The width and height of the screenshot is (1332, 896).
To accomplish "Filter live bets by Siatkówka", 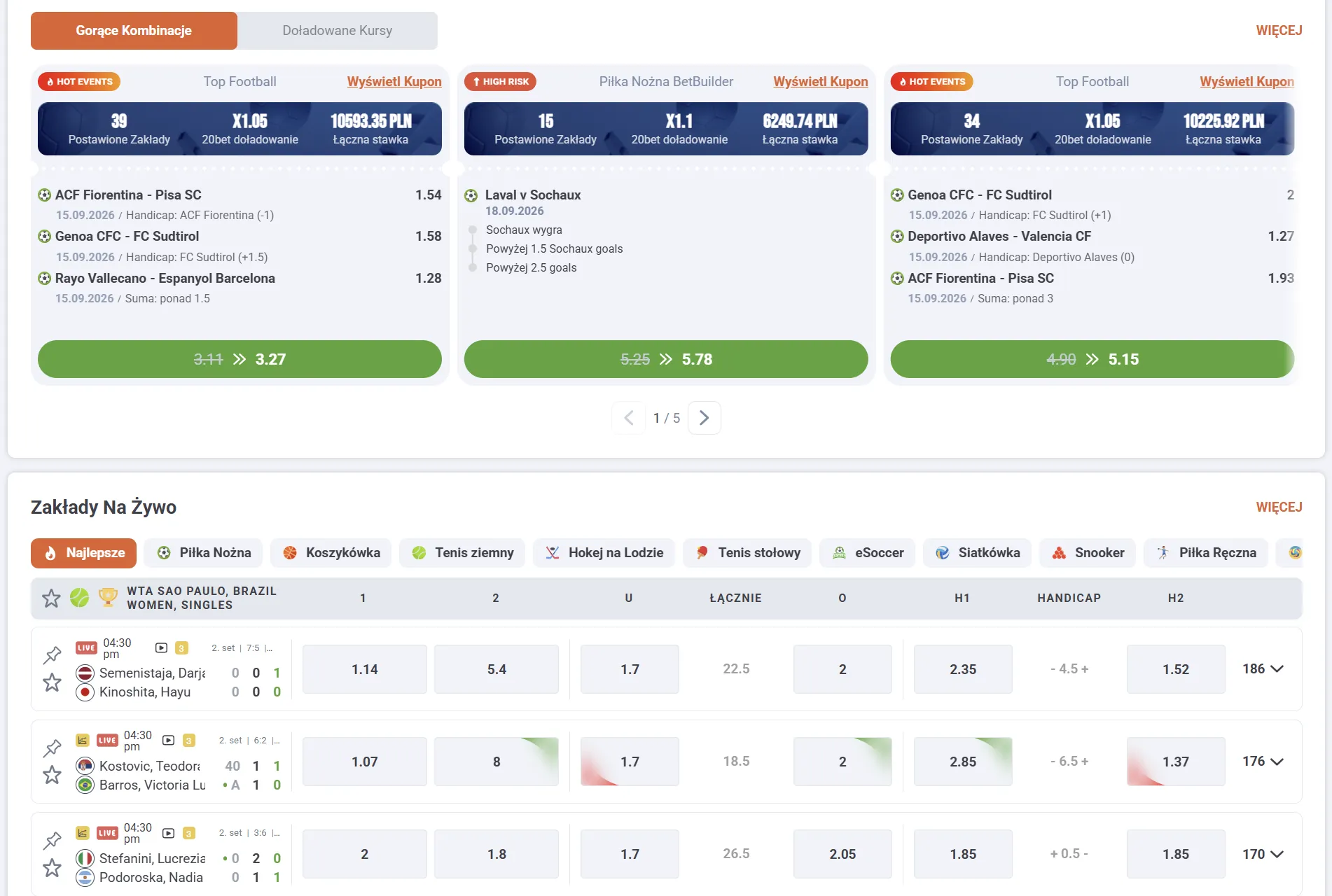I will tap(977, 553).
